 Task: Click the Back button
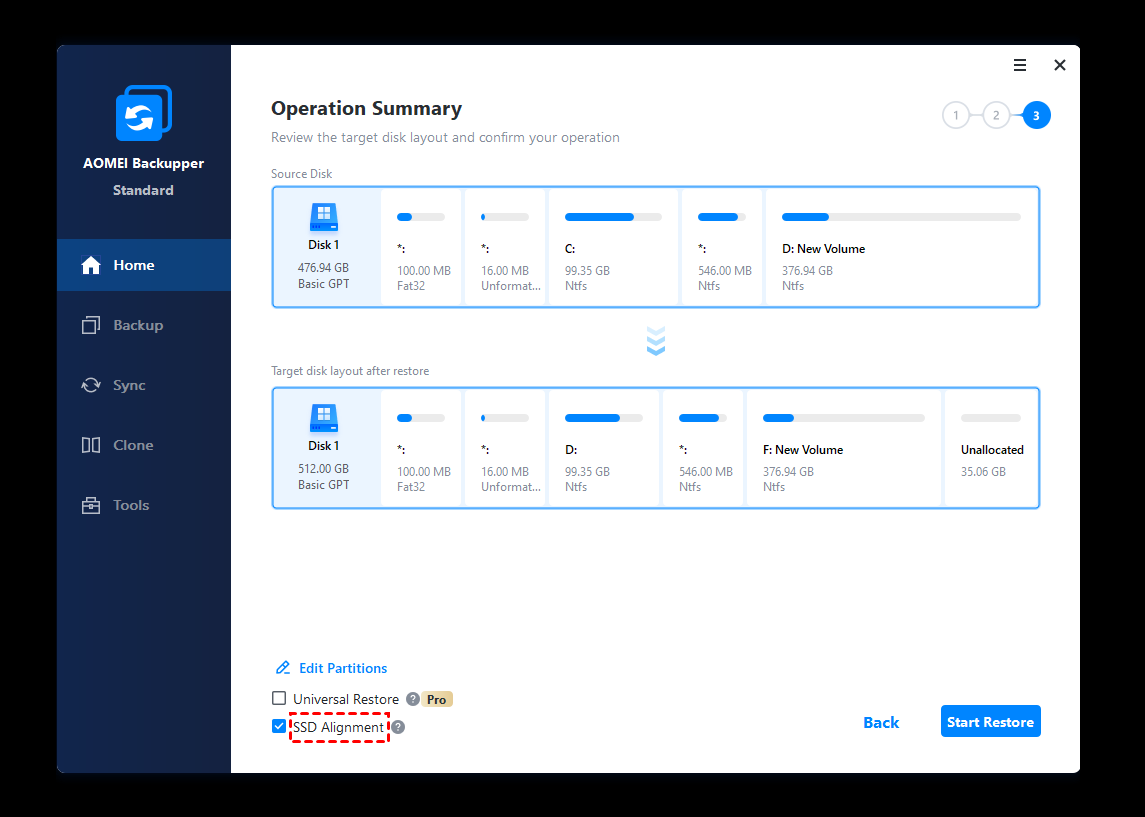pos(881,722)
